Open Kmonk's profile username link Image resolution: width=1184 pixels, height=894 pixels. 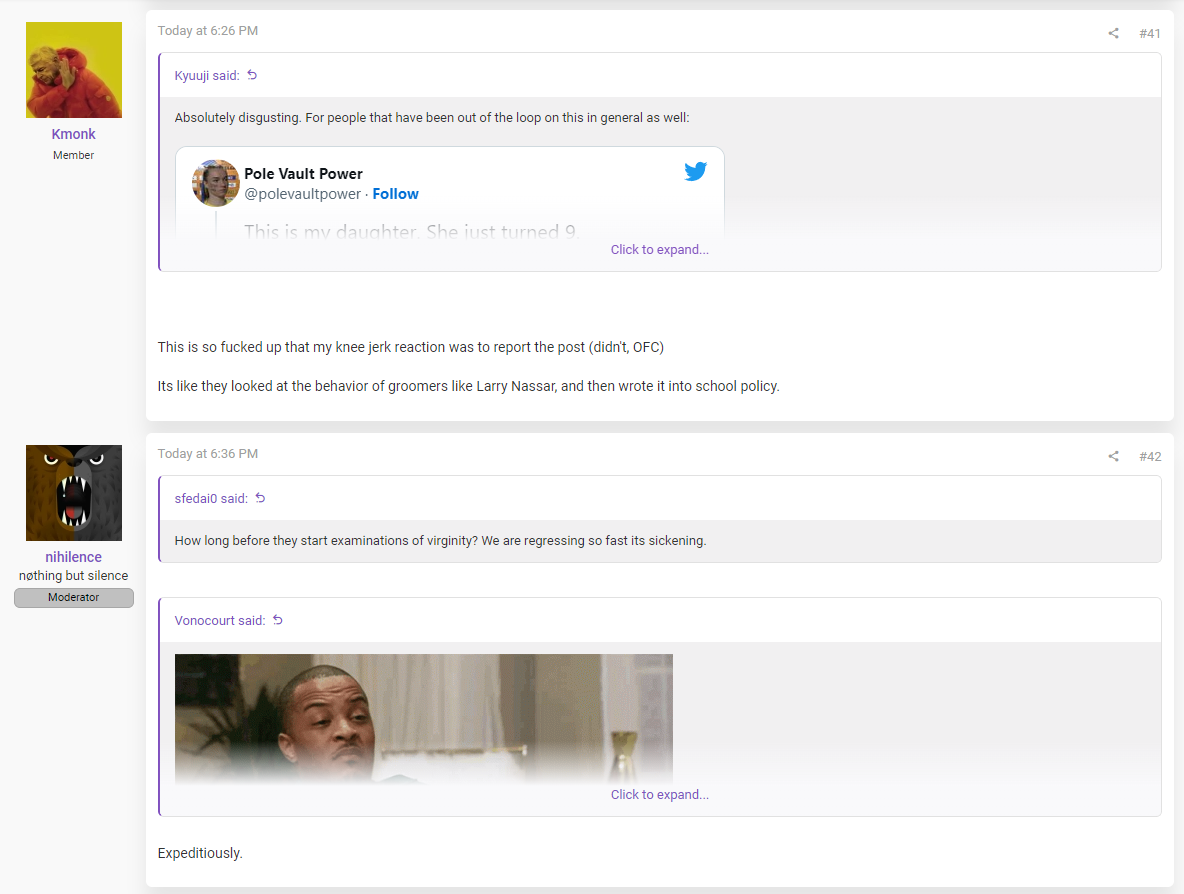pyautogui.click(x=73, y=134)
